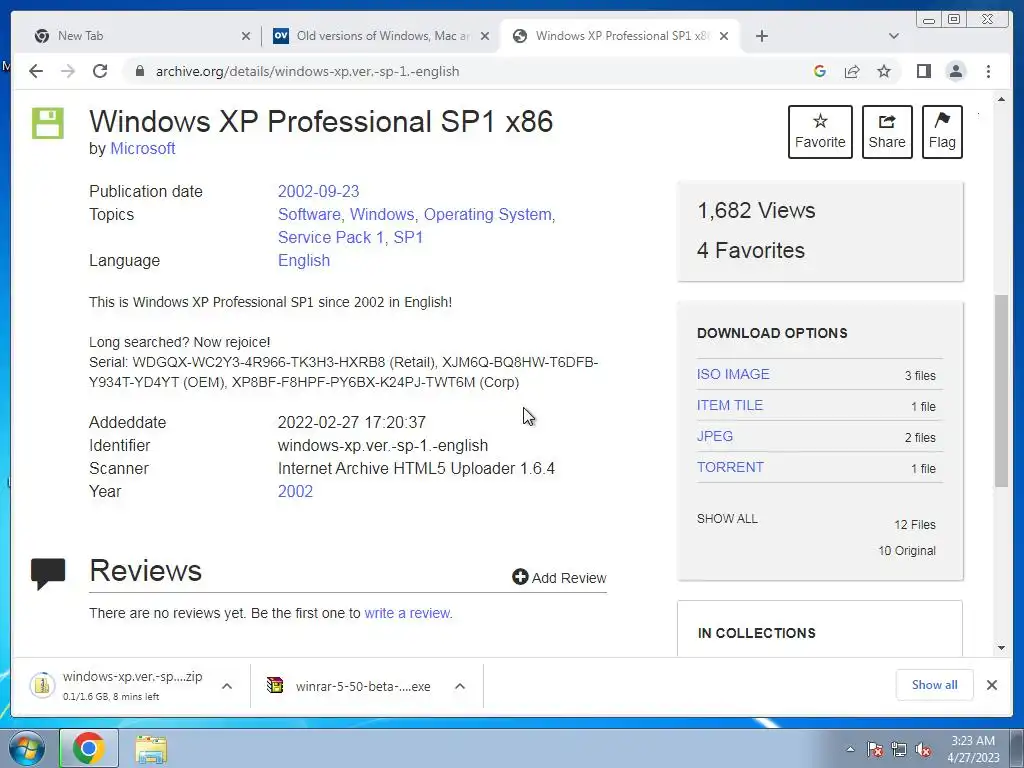Open the Service Pack 1 topic link

pos(330,237)
